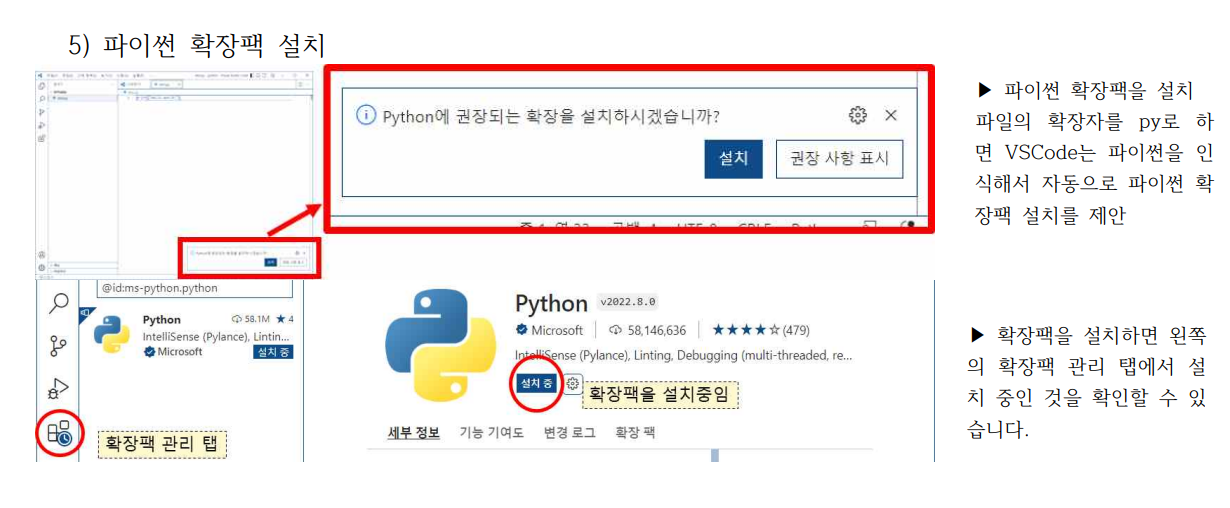Switch to the 세부 정보 tab
The width and height of the screenshot is (1230, 508).
point(413,433)
